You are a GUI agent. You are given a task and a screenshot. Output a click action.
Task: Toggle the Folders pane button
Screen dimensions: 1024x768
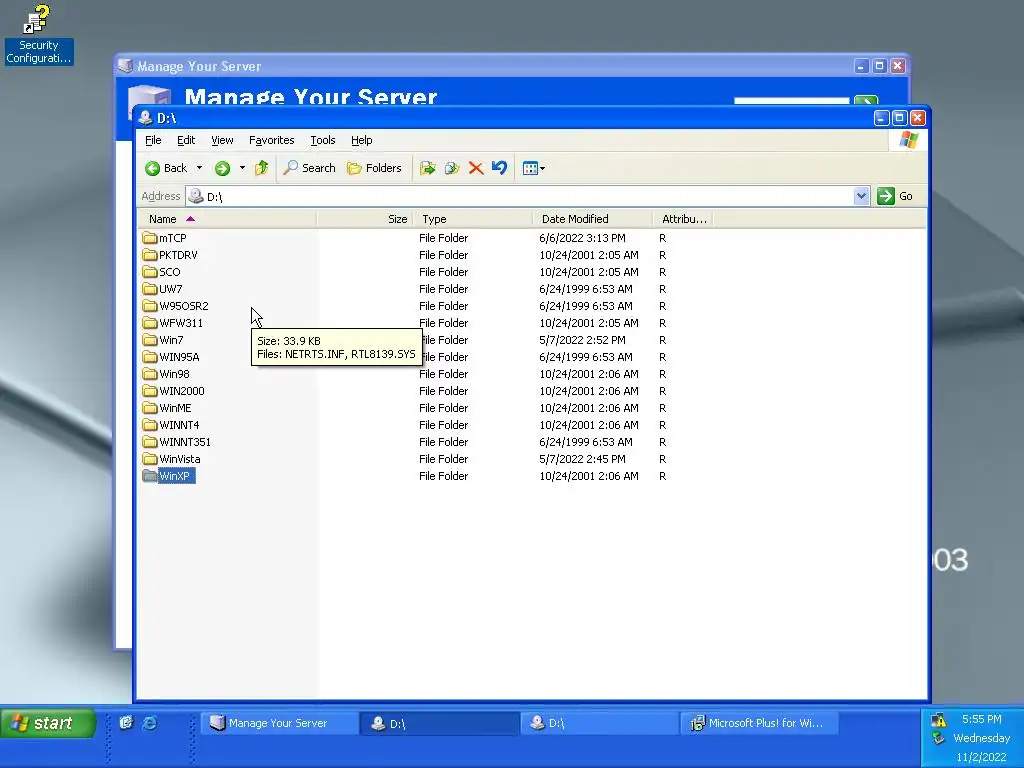coord(374,168)
